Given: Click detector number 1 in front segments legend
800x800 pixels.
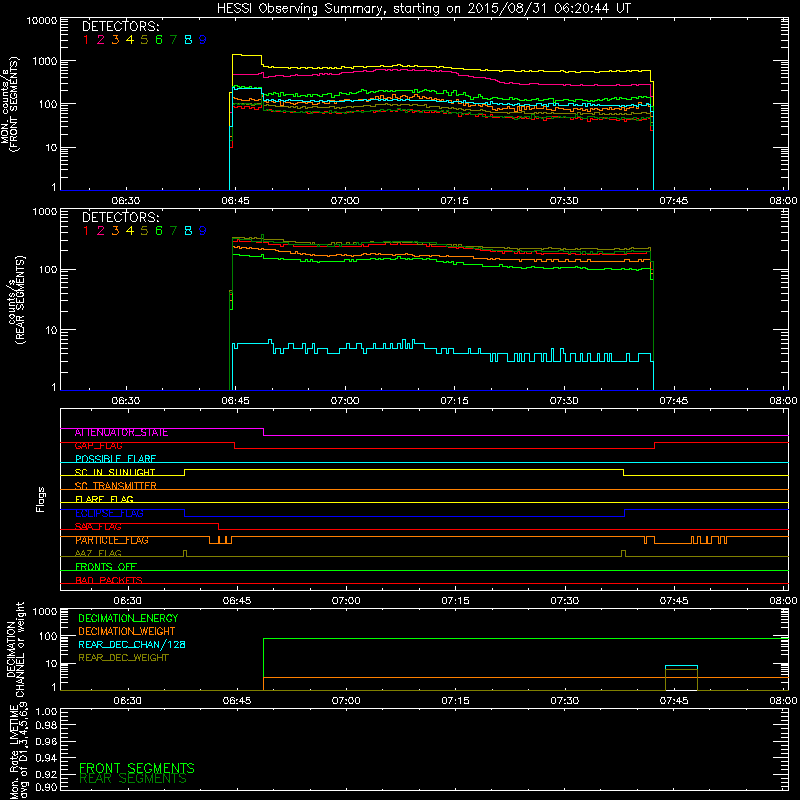Looking at the screenshot, I should coord(86,40).
